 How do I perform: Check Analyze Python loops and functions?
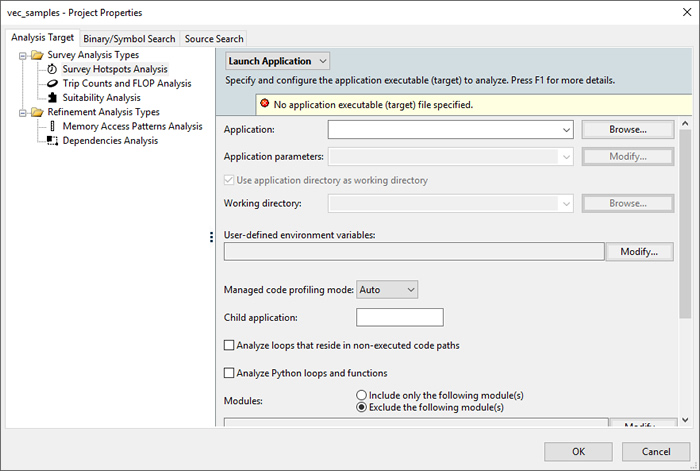[230, 373]
